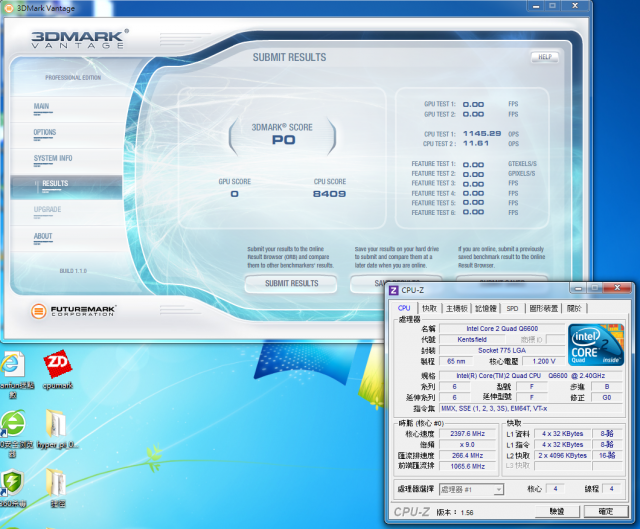Click the 3DMARK SCORE value P0

(x=283, y=140)
